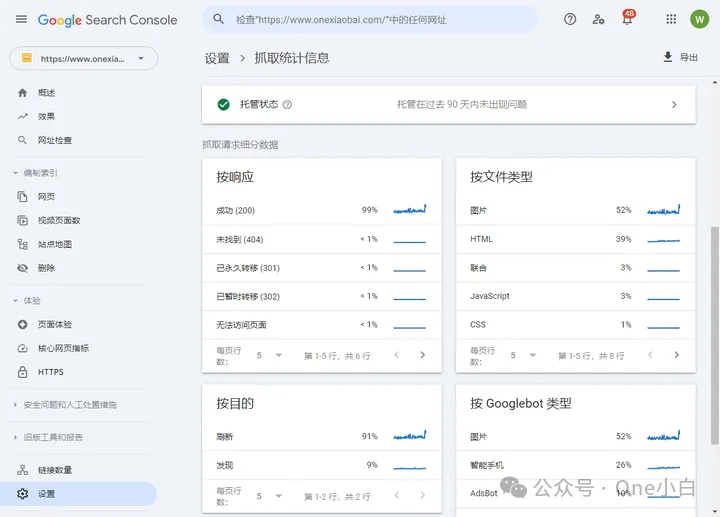Expand the 托管状态 row chevron
The width and height of the screenshot is (720, 517).
(674, 105)
